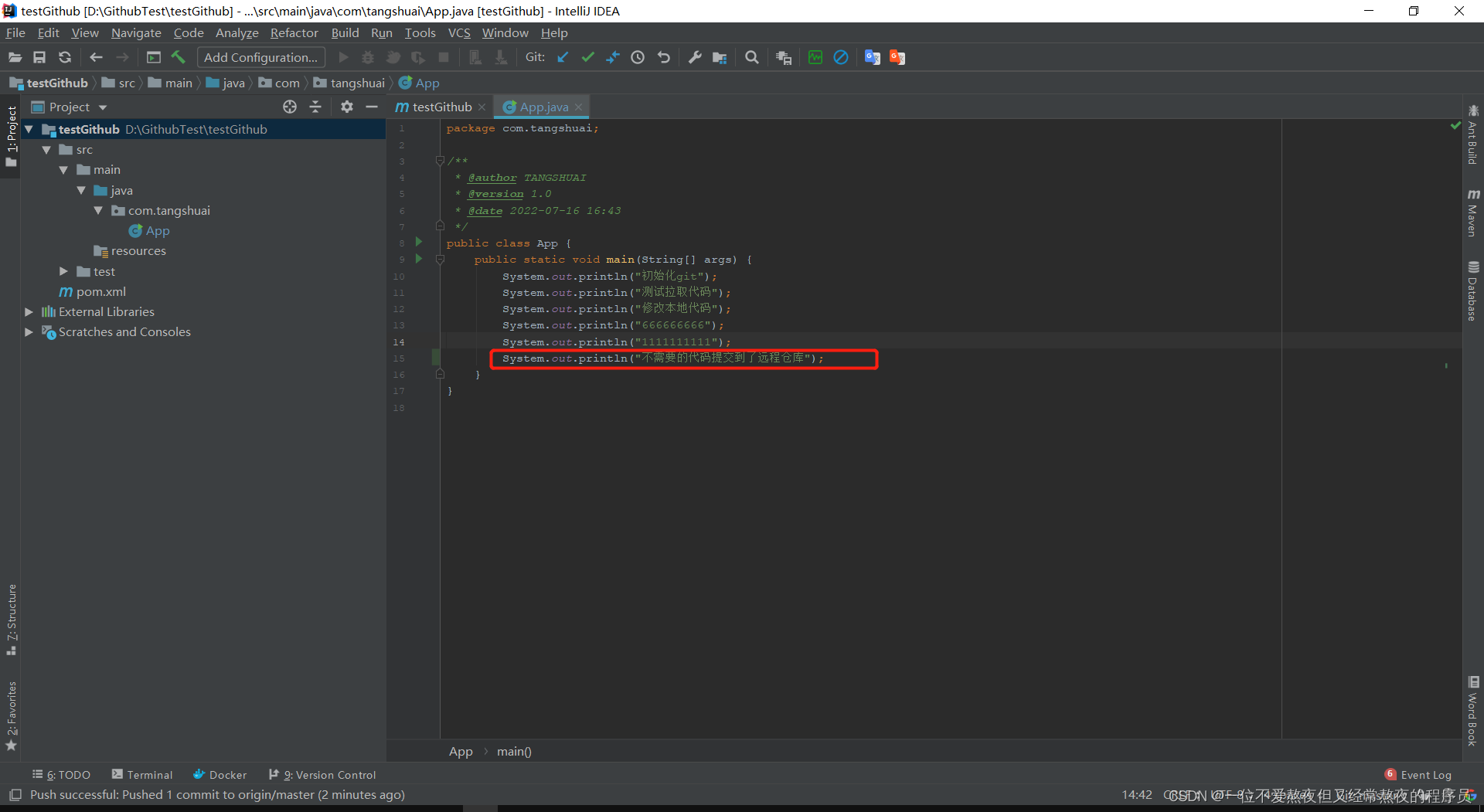The height and width of the screenshot is (812, 1484).
Task: Click the blue Translate icon
Action: click(873, 57)
